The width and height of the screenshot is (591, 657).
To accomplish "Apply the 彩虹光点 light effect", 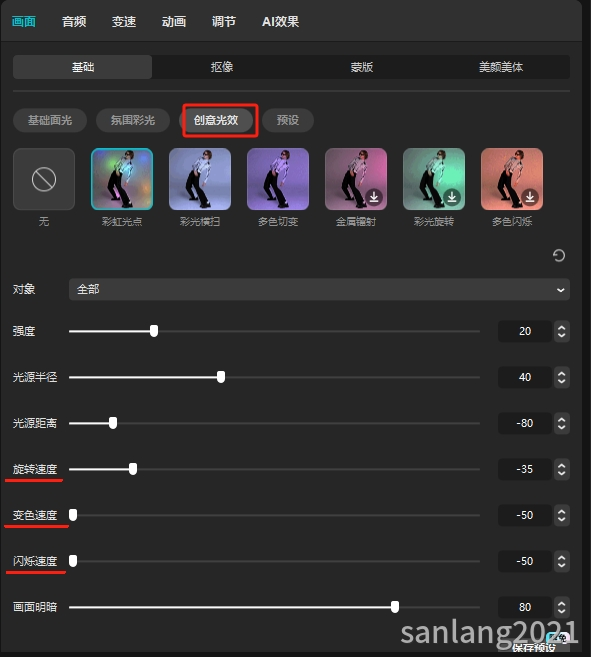I will click(x=122, y=179).
